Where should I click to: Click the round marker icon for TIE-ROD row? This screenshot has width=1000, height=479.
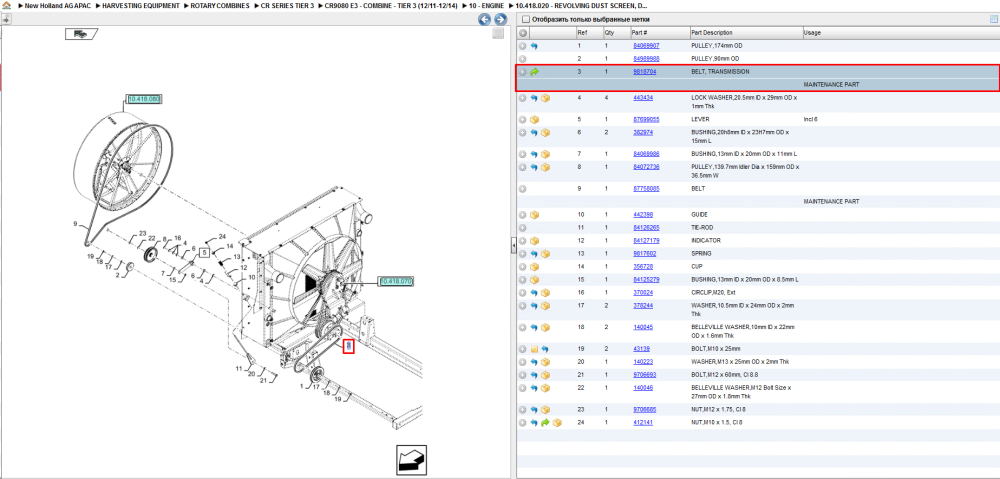coord(523,228)
